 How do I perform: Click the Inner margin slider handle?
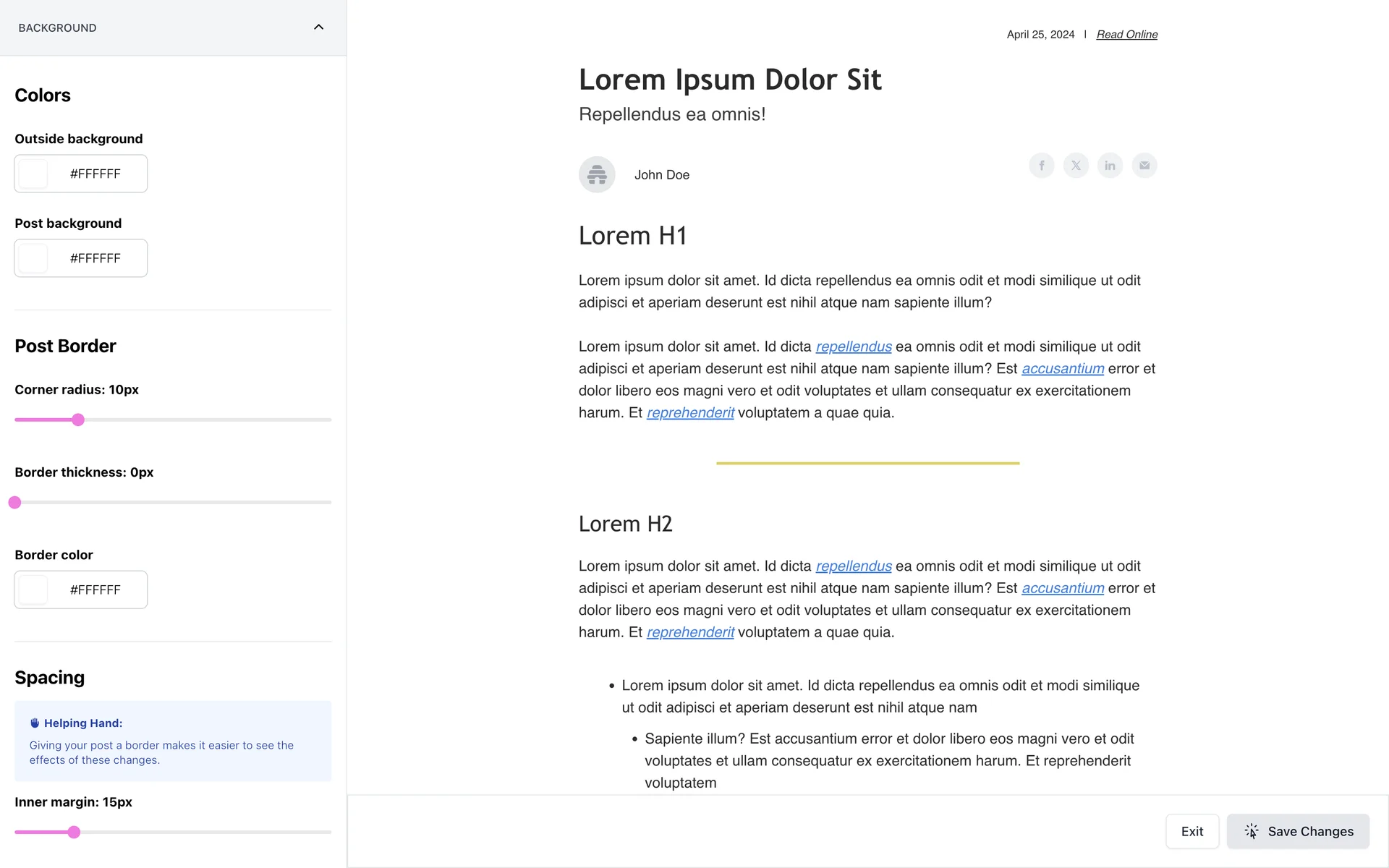click(74, 832)
